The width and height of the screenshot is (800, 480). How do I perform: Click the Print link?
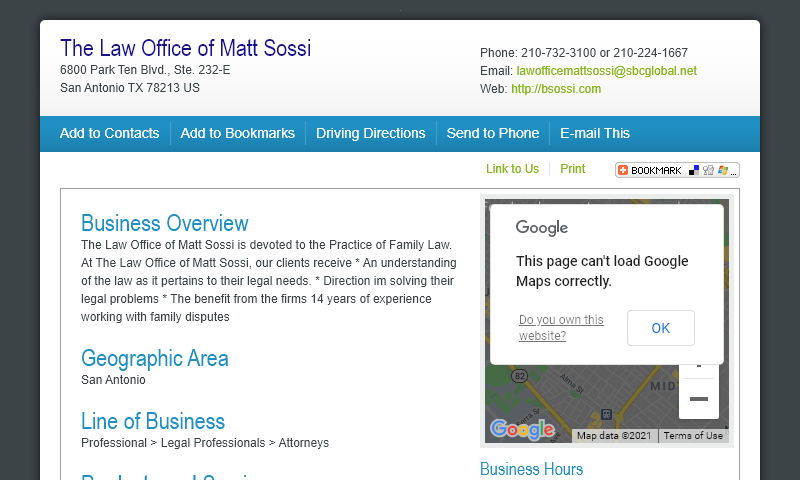[573, 169]
